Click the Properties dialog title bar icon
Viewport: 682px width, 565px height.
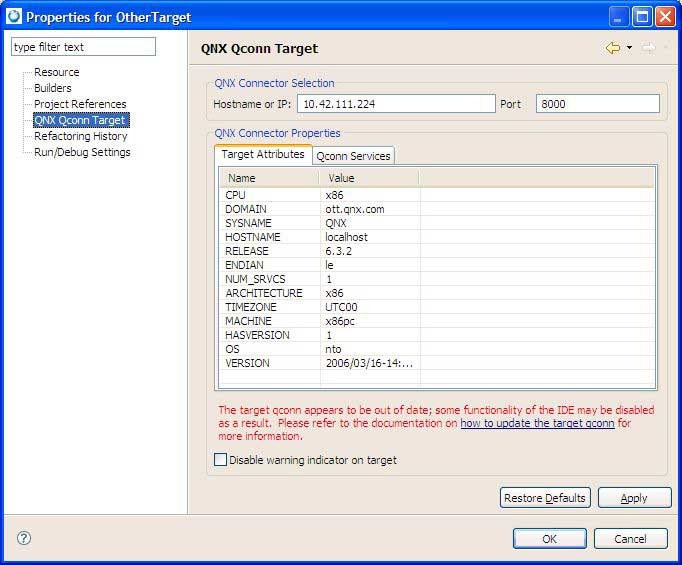tap(13, 16)
